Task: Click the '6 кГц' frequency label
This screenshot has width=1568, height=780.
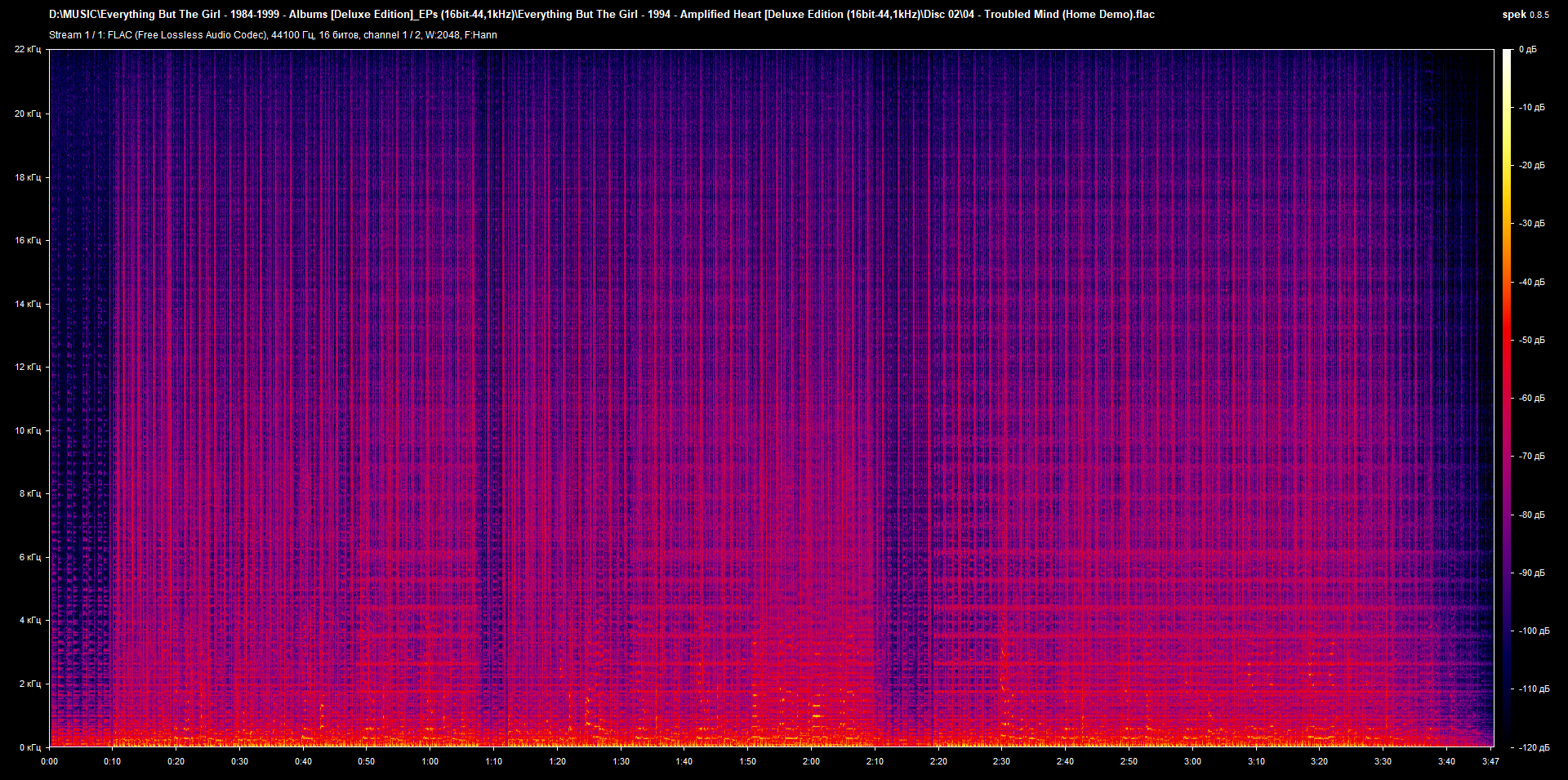Action: [x=30, y=557]
